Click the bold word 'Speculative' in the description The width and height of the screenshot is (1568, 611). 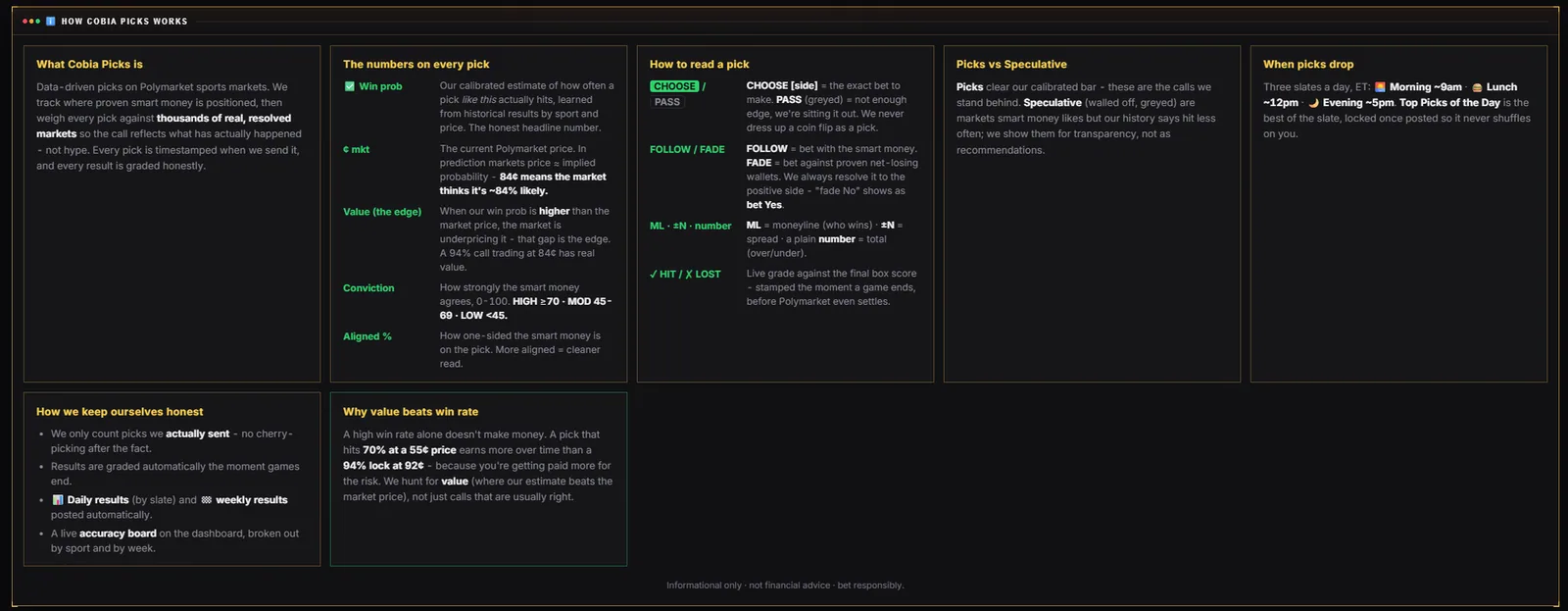click(x=1053, y=103)
